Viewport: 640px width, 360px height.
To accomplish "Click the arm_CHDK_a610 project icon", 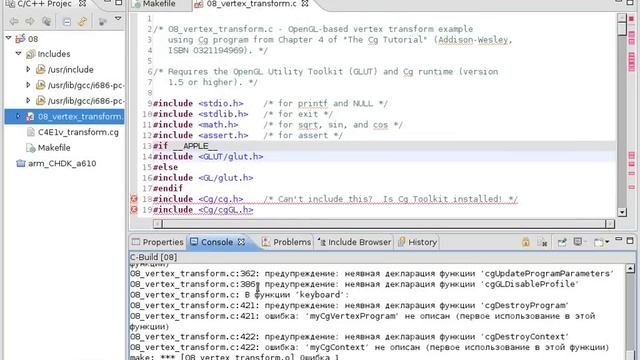I will (x=21, y=163).
